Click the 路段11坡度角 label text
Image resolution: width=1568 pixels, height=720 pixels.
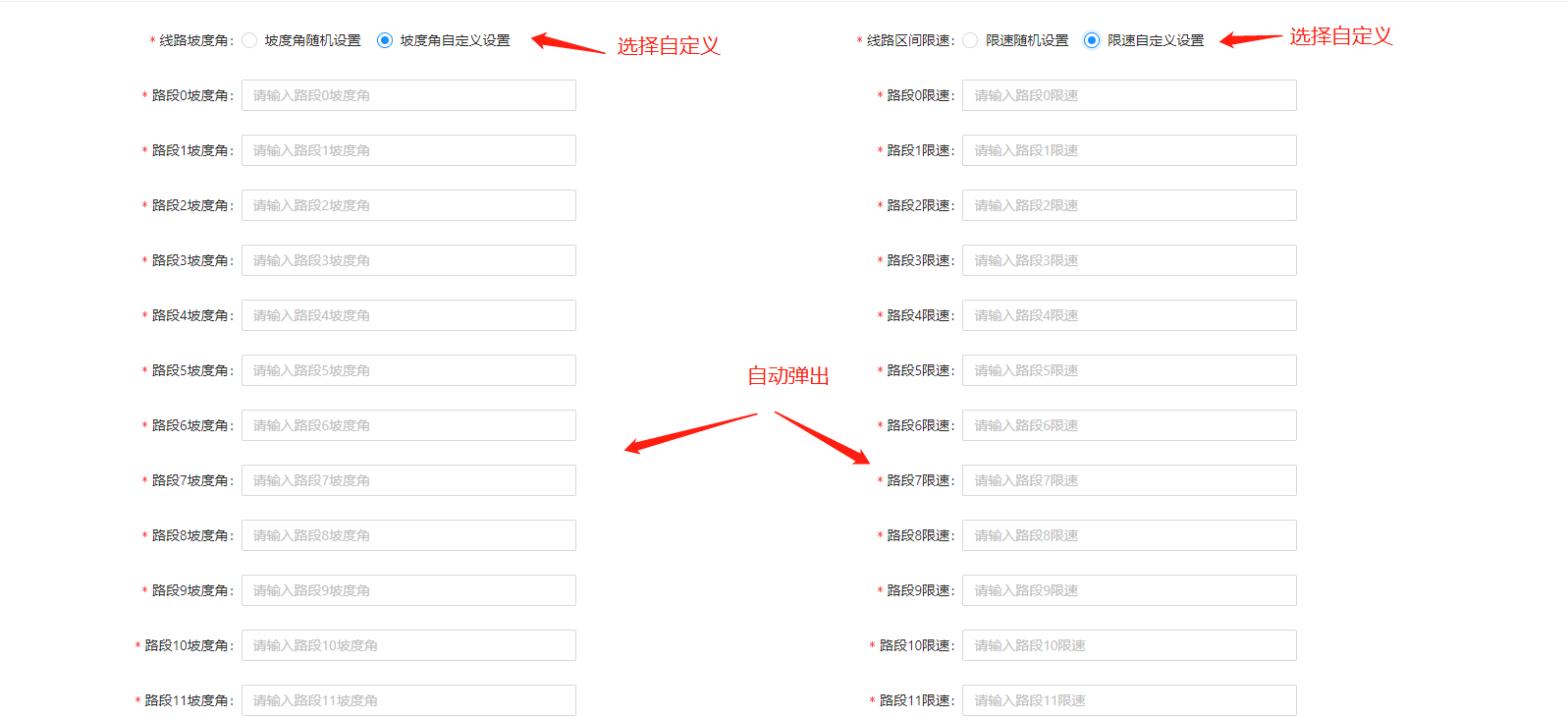tap(187, 700)
